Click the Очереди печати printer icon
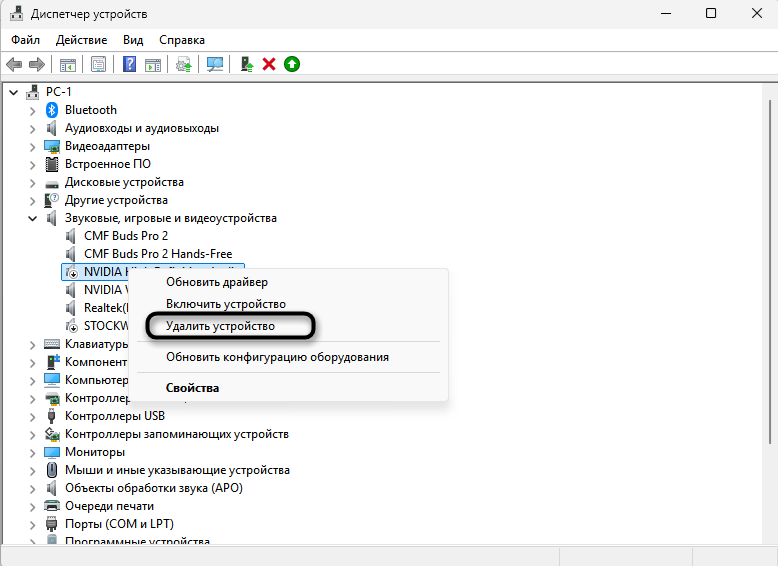 (52, 506)
